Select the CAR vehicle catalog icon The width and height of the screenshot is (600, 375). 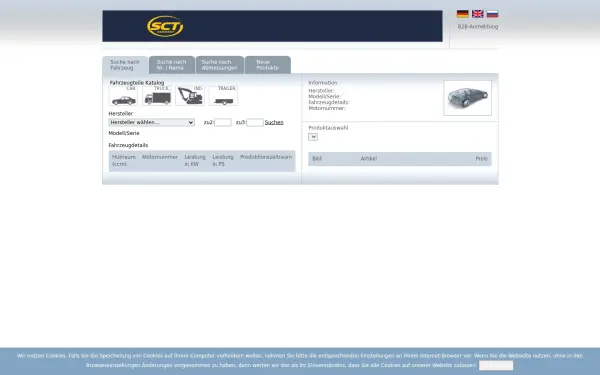pos(123,95)
